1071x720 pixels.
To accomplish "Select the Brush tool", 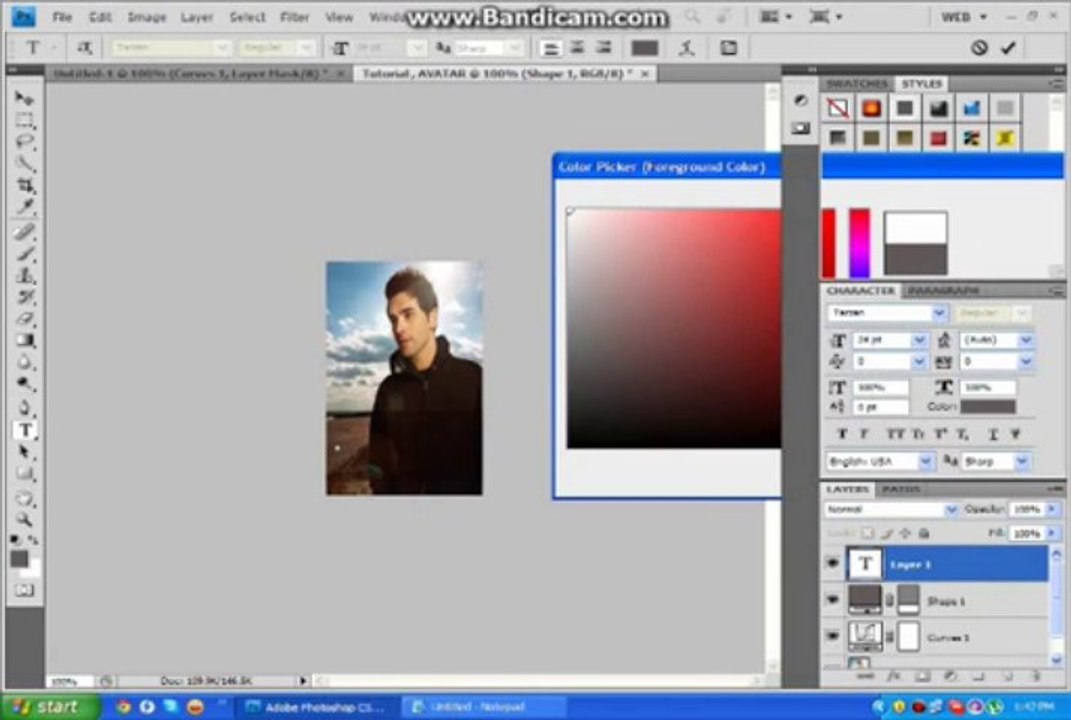I will click(x=25, y=254).
